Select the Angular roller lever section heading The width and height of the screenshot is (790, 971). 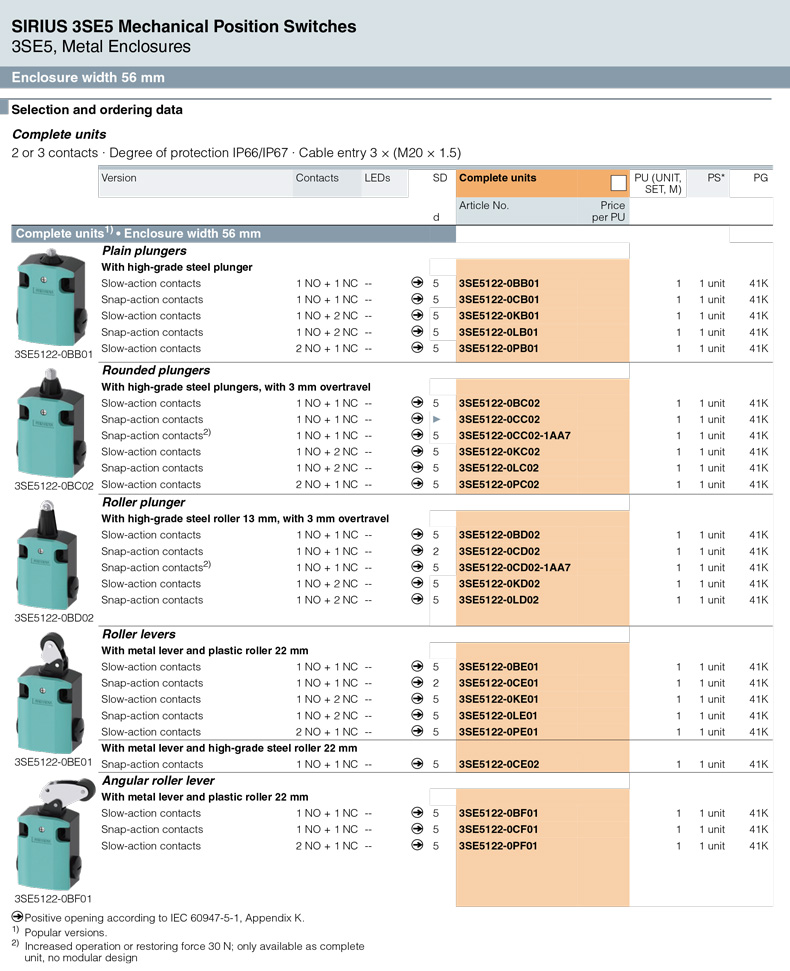coord(158,780)
